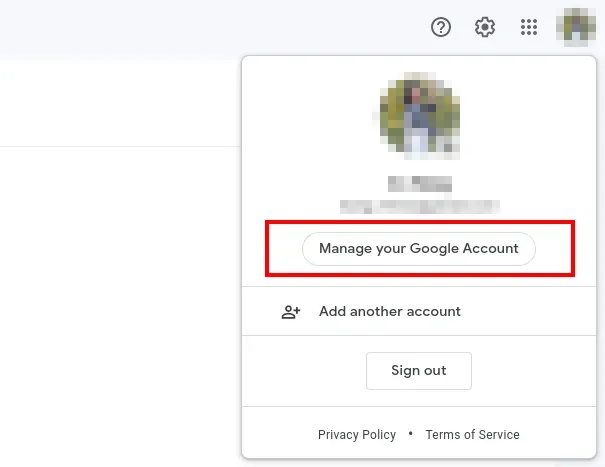Open the Help question mark icon
605x467 pixels.
pos(441,27)
